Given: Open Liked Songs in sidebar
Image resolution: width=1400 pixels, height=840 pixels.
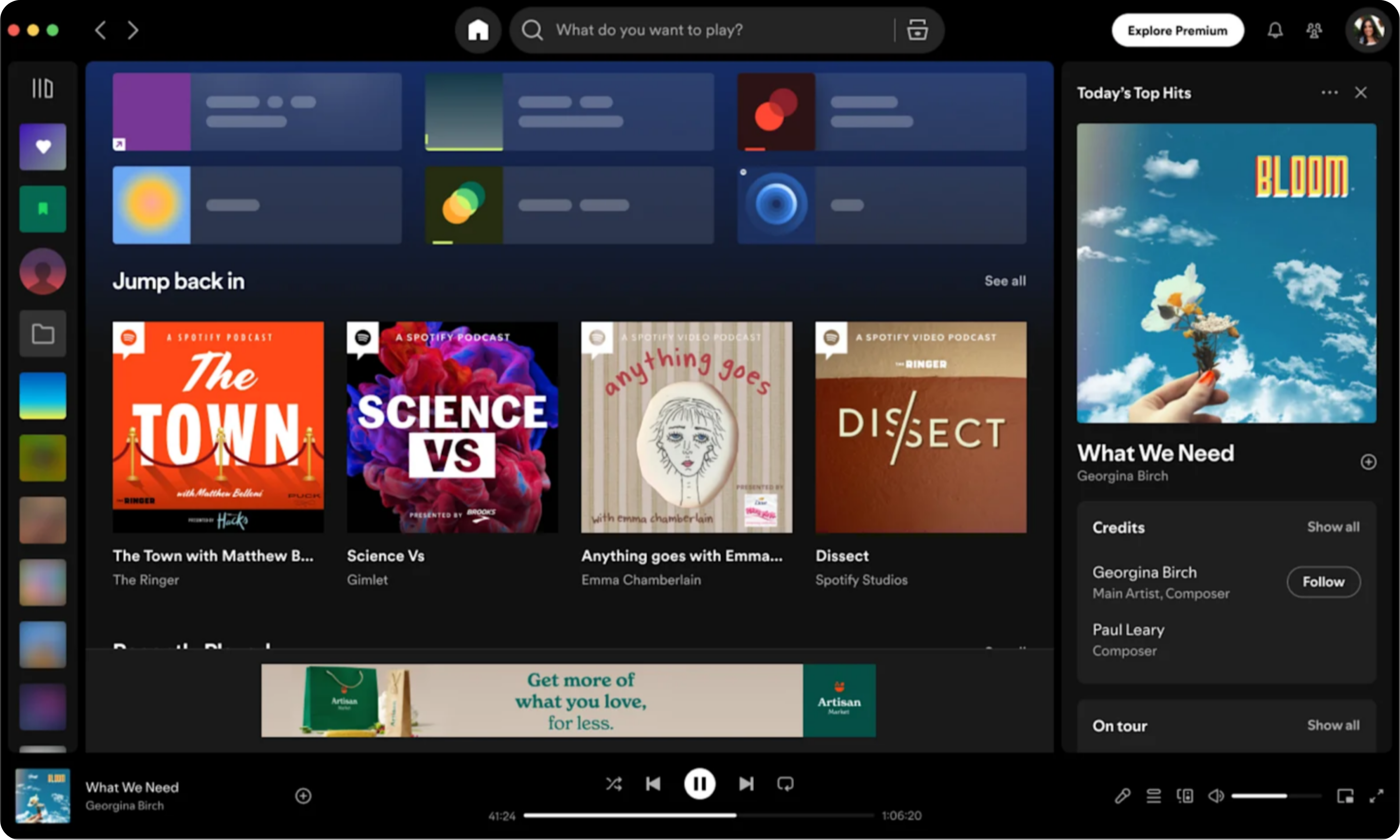Looking at the screenshot, I should click(43, 147).
